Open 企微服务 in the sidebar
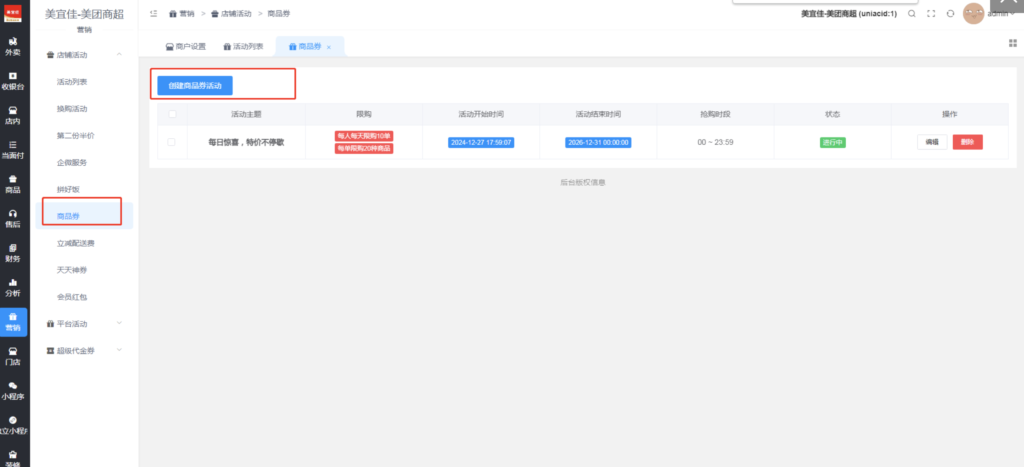Screen dimensions: 1024x467 (72, 163)
